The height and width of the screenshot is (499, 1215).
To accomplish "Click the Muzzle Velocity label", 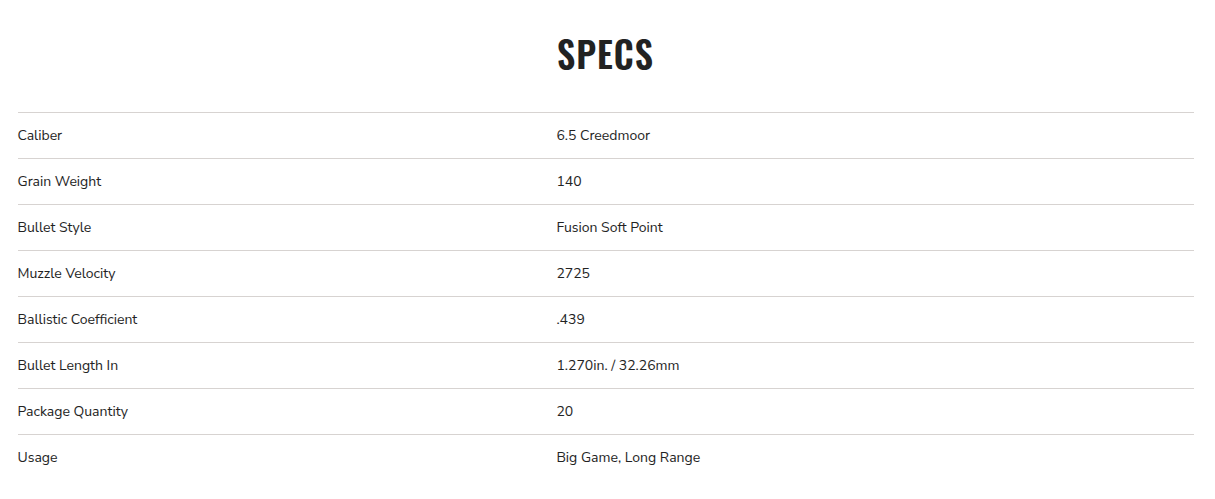I will coord(66,274).
